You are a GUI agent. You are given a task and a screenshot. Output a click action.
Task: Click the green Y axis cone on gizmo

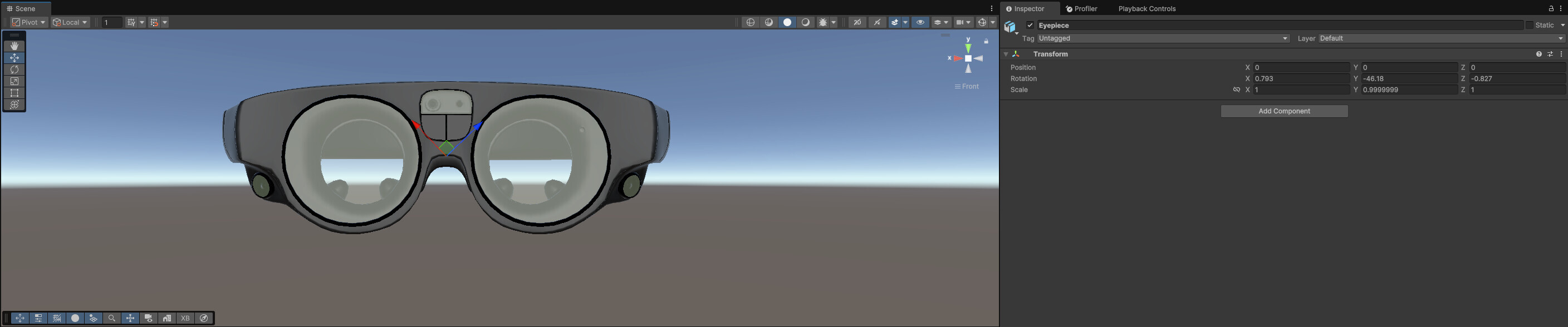968,48
